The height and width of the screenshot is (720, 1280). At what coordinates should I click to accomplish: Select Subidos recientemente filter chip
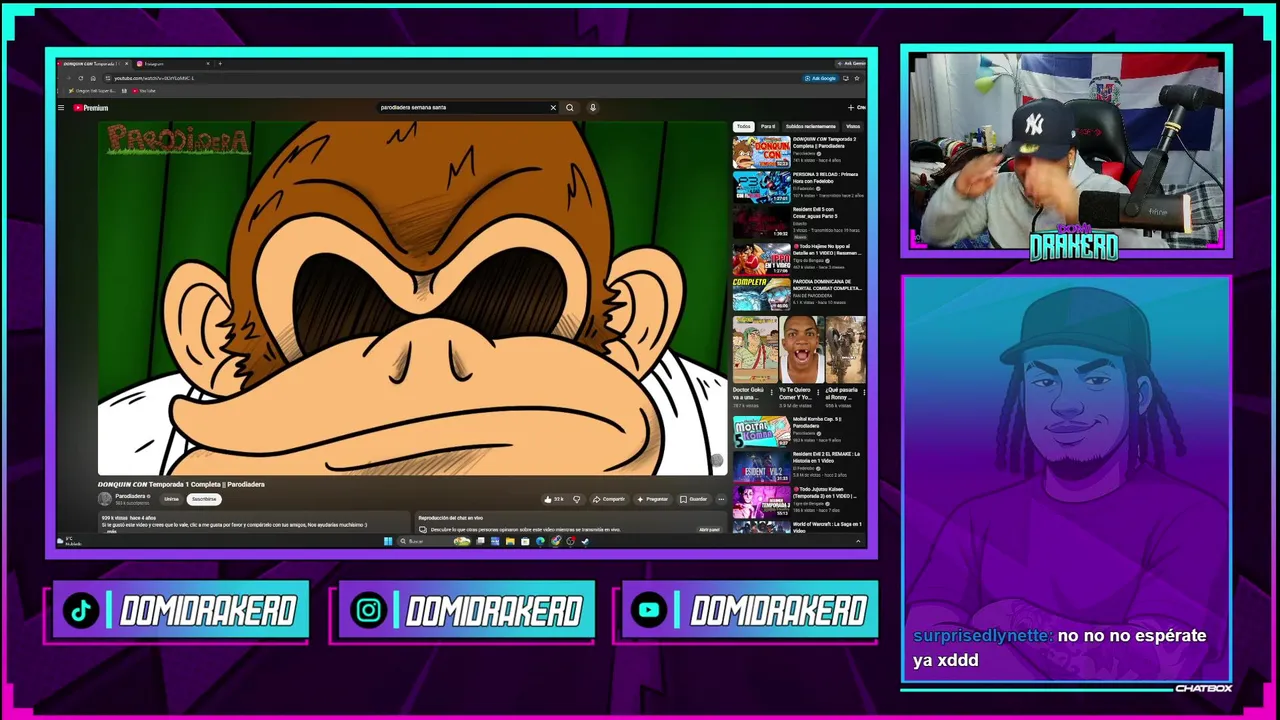tap(810, 127)
